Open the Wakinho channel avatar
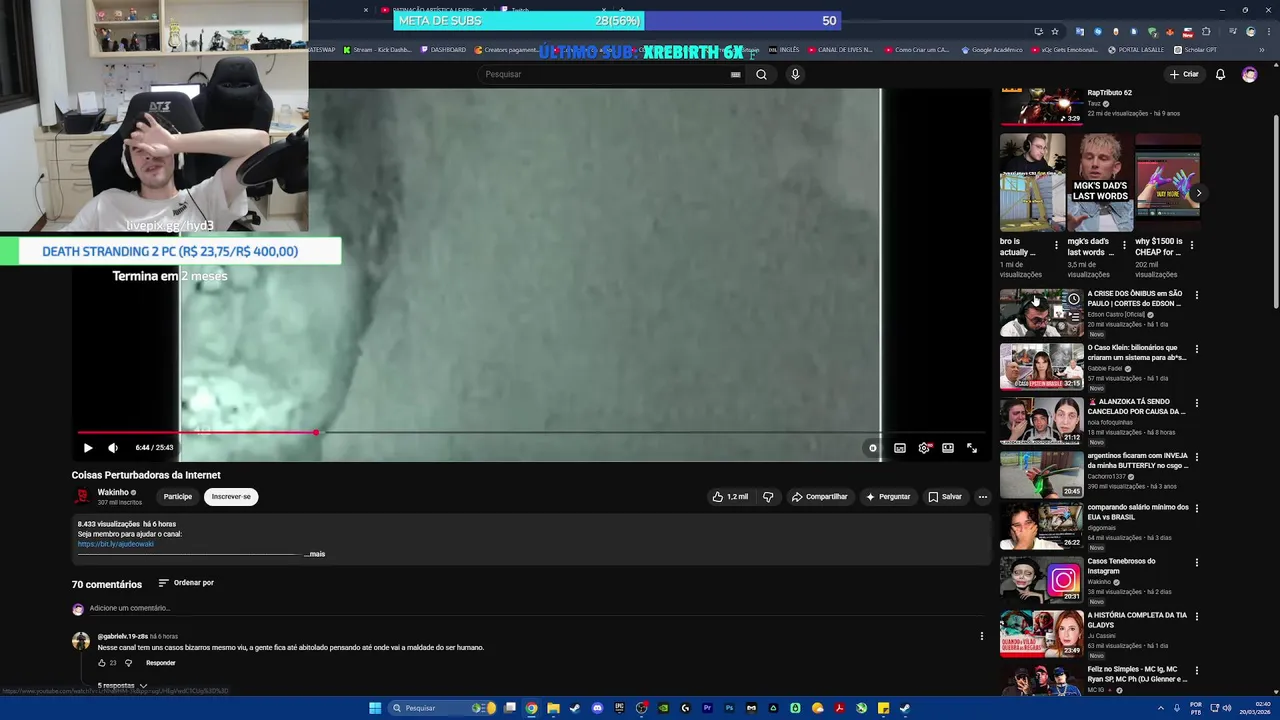 tap(81, 496)
